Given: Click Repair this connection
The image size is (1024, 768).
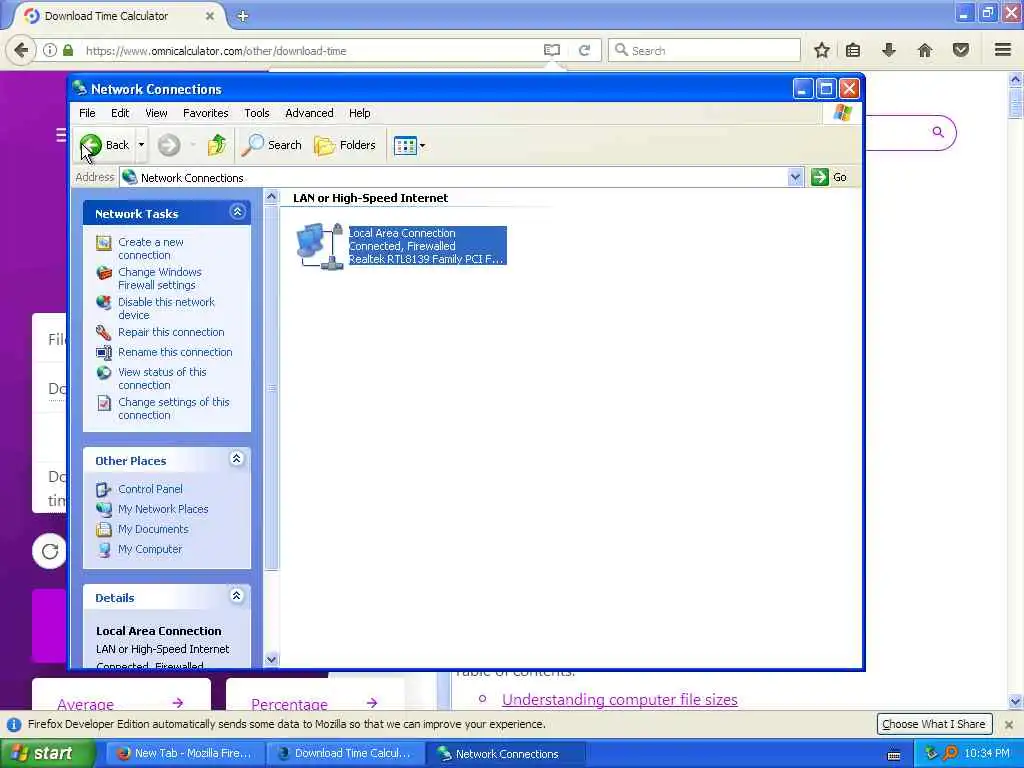Looking at the screenshot, I should [x=171, y=332].
